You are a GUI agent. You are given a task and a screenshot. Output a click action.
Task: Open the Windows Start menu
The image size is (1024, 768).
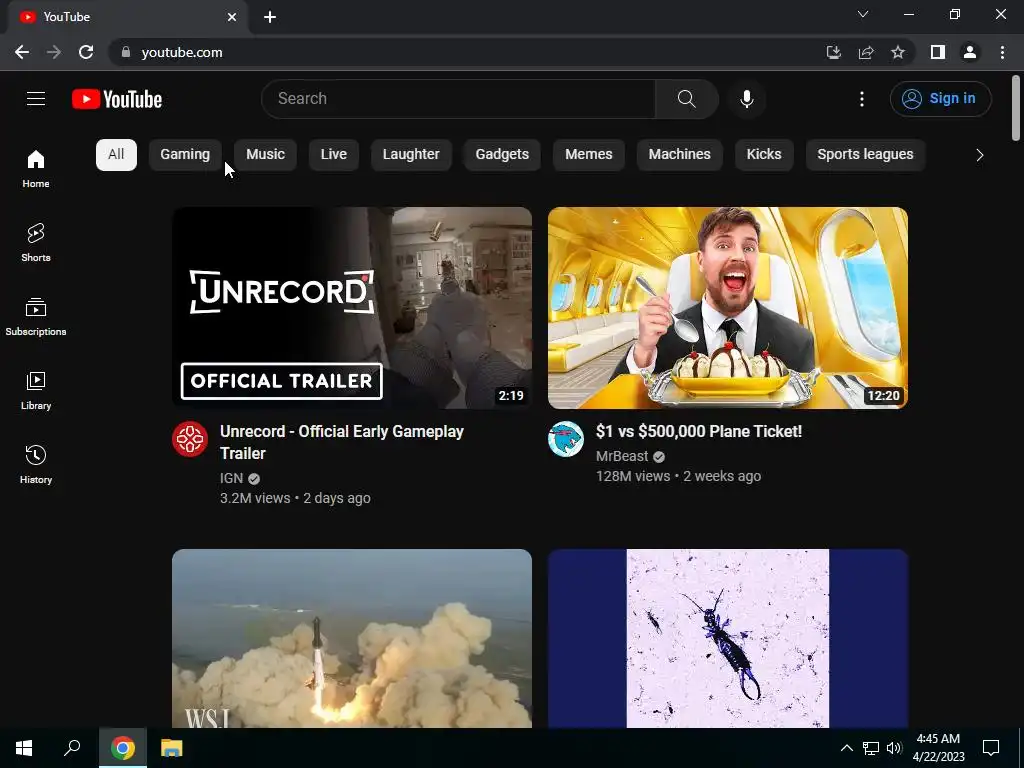point(24,748)
